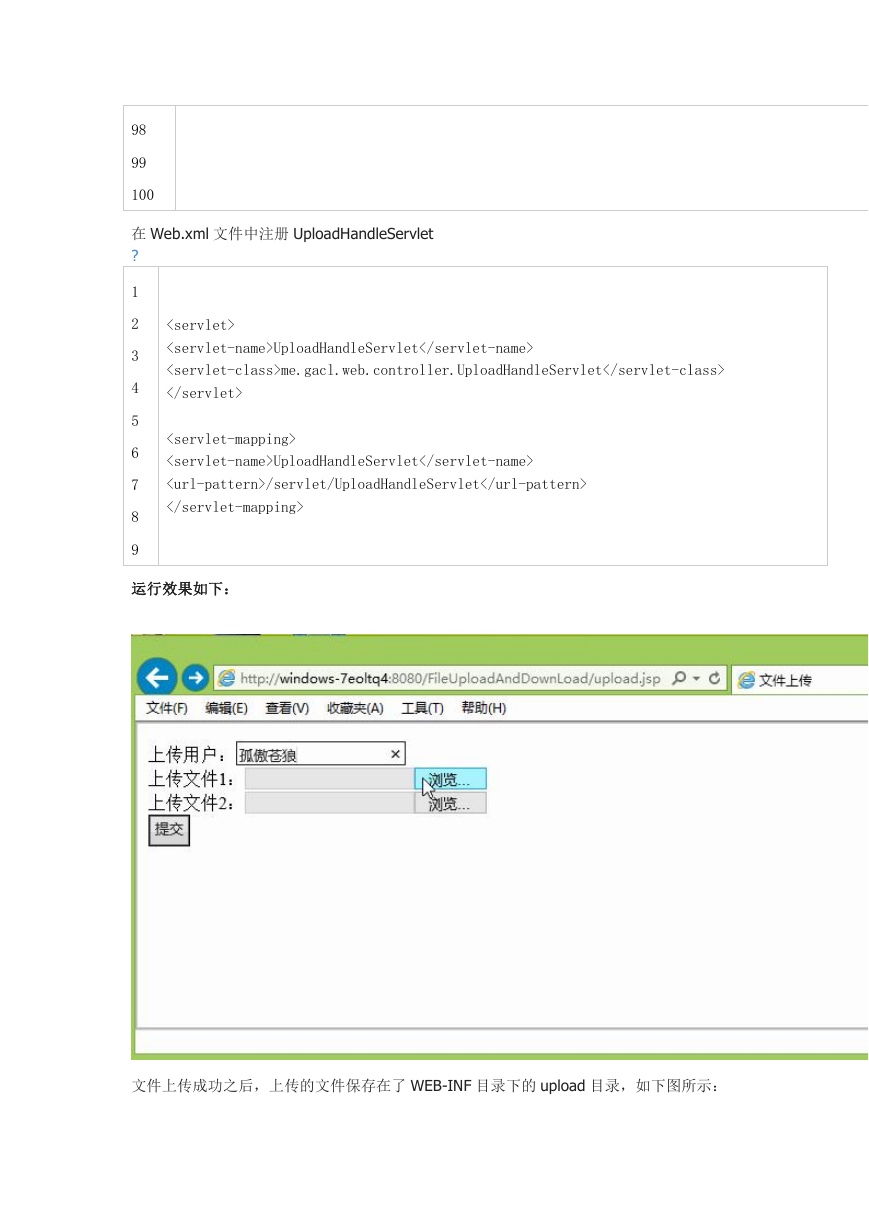
Task: Click line number 100 in upper code block
Action: [x=143, y=195]
